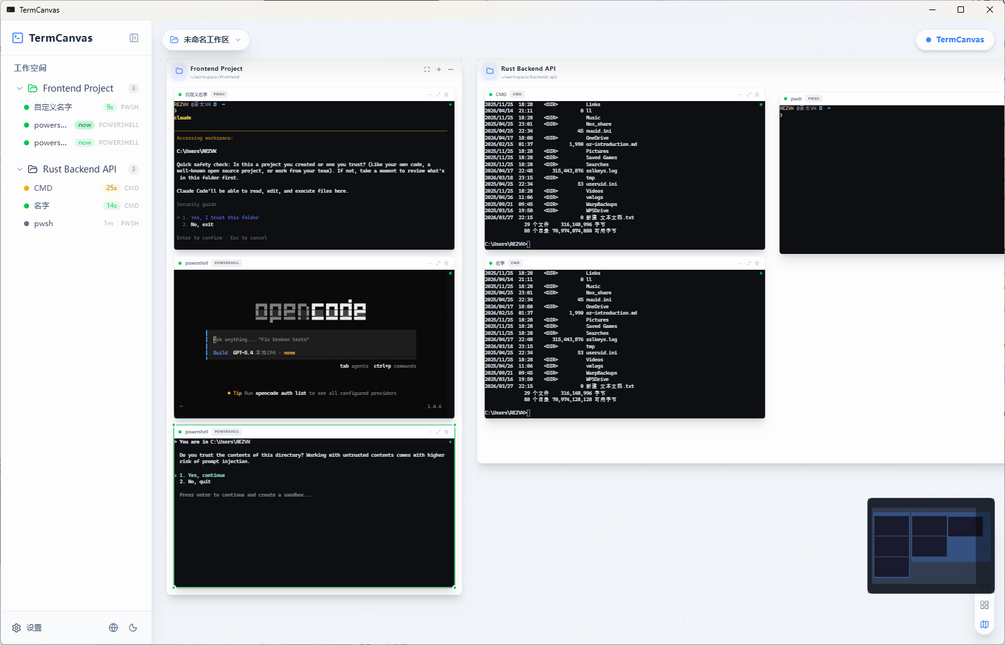Viewport: 1005px width, 645px height.
Task: Click the Frontend Project group title
Action: tap(216, 69)
